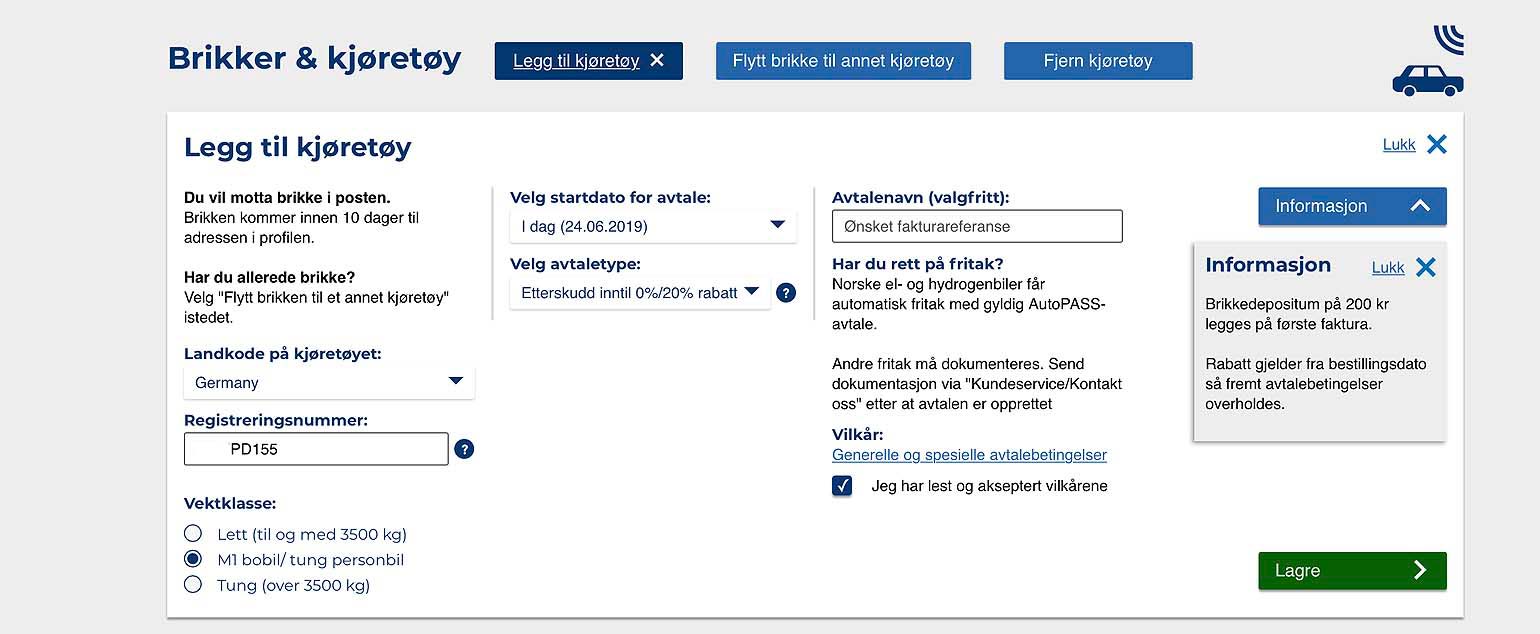Viewport: 1540px width, 634px height.
Task: Click X icon on Legg til kjøretøy tab
Action: coord(657,61)
